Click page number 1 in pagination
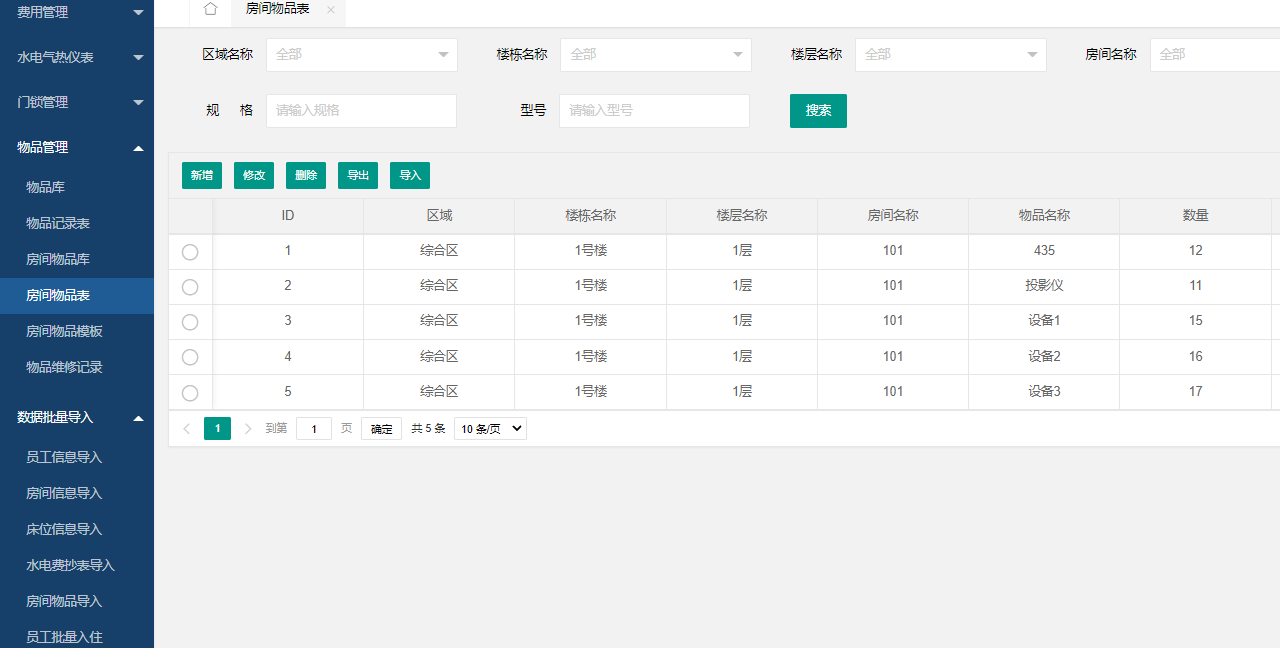 click(217, 429)
